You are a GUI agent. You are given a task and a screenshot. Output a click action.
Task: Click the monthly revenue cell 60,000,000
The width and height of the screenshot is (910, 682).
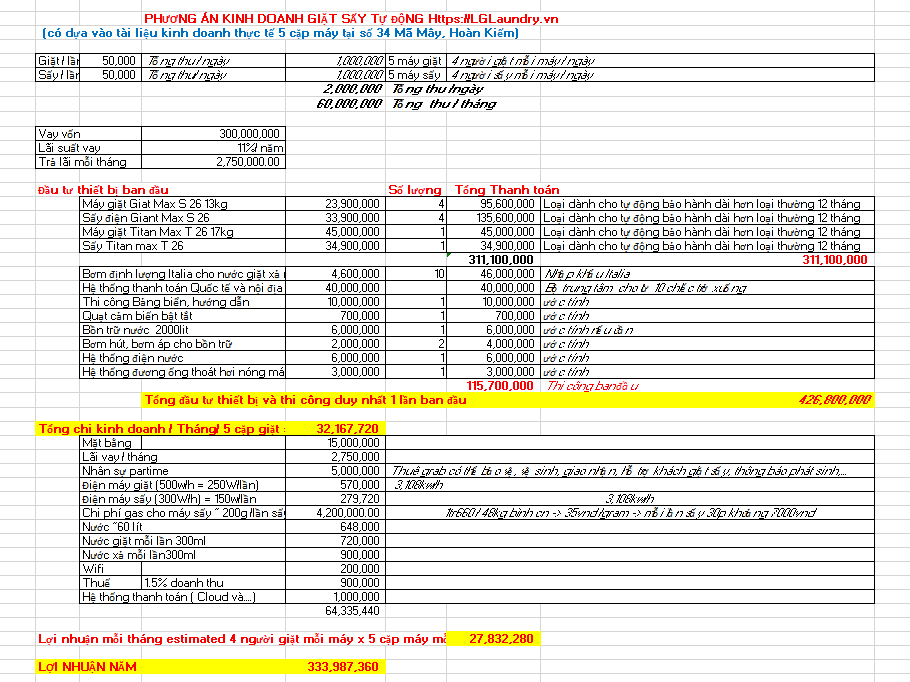(349, 103)
